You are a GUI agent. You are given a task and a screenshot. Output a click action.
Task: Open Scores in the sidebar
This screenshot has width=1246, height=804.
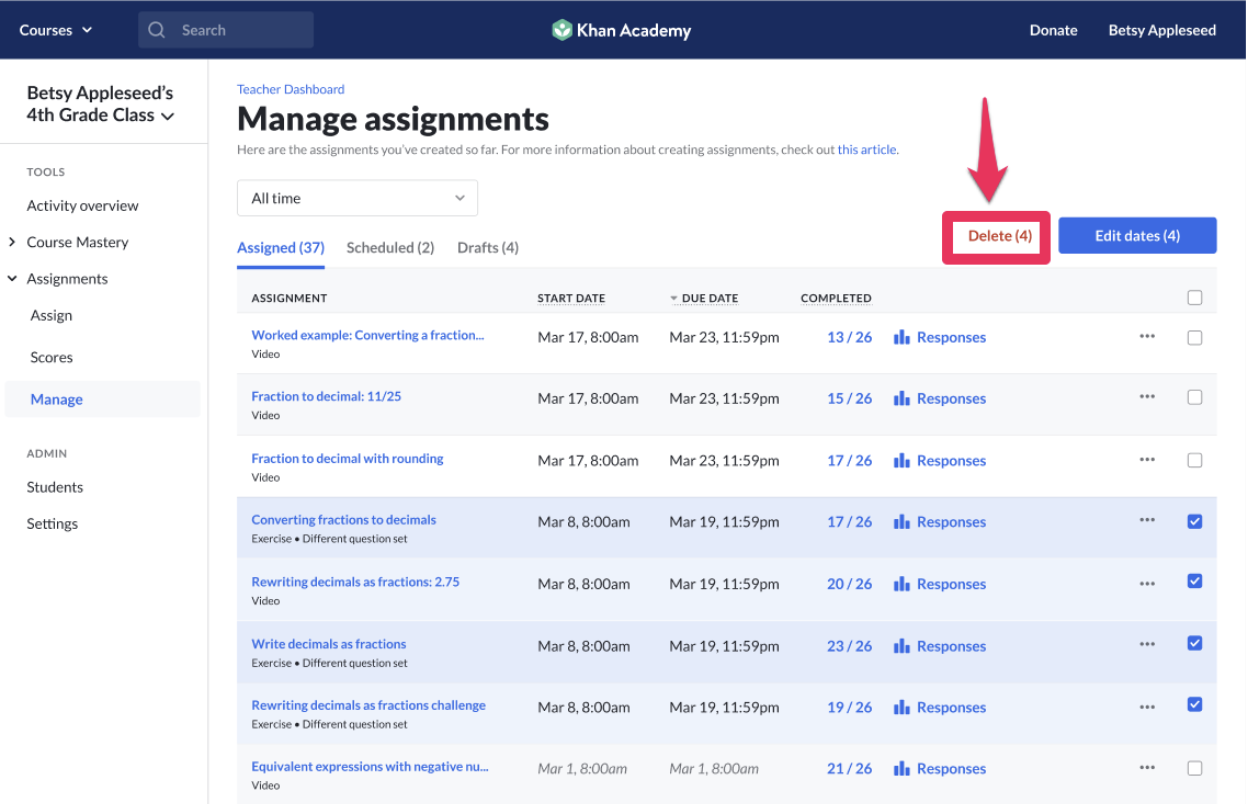[x=51, y=357]
